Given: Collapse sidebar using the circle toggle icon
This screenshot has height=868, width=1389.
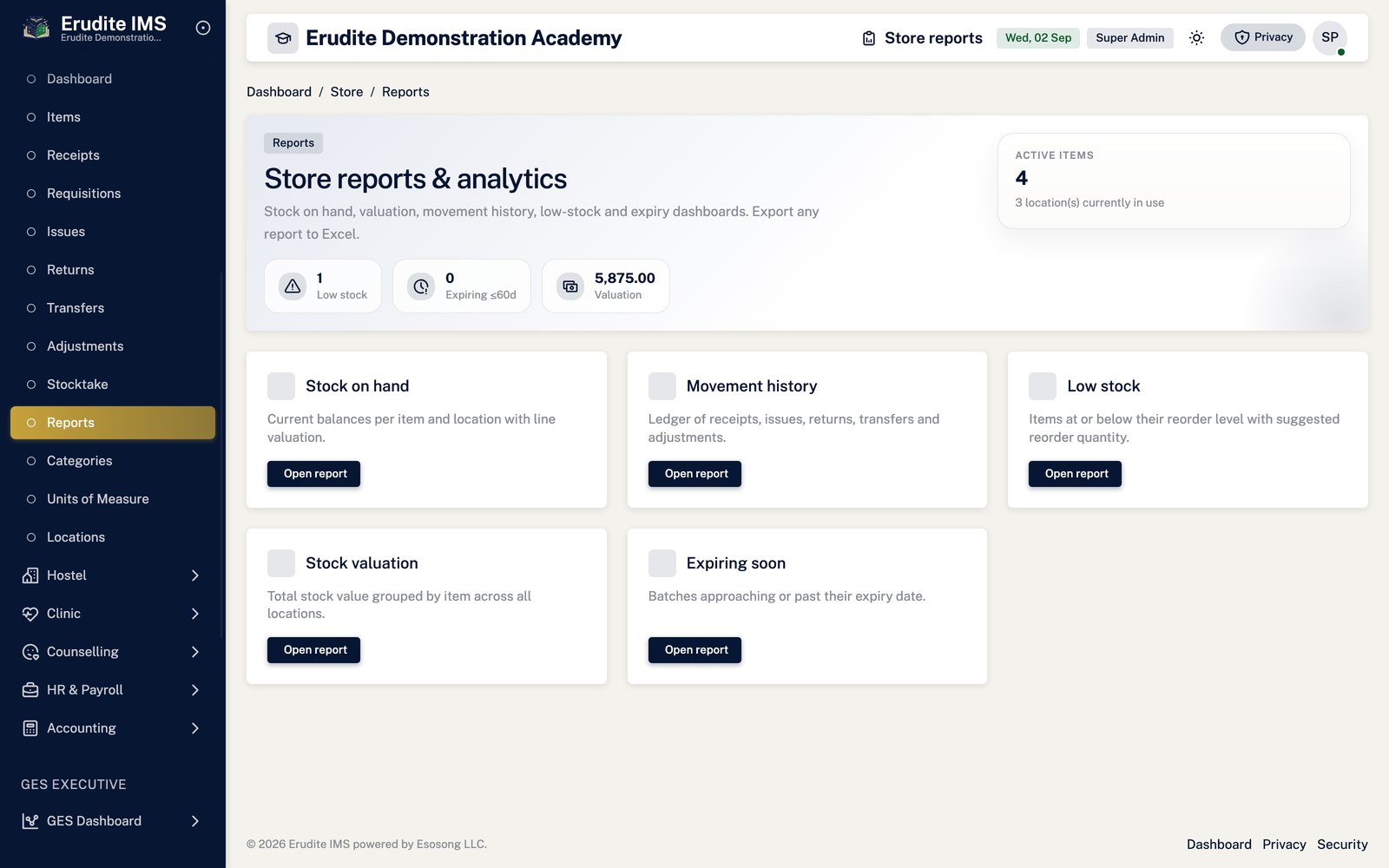Looking at the screenshot, I should 203,28.
